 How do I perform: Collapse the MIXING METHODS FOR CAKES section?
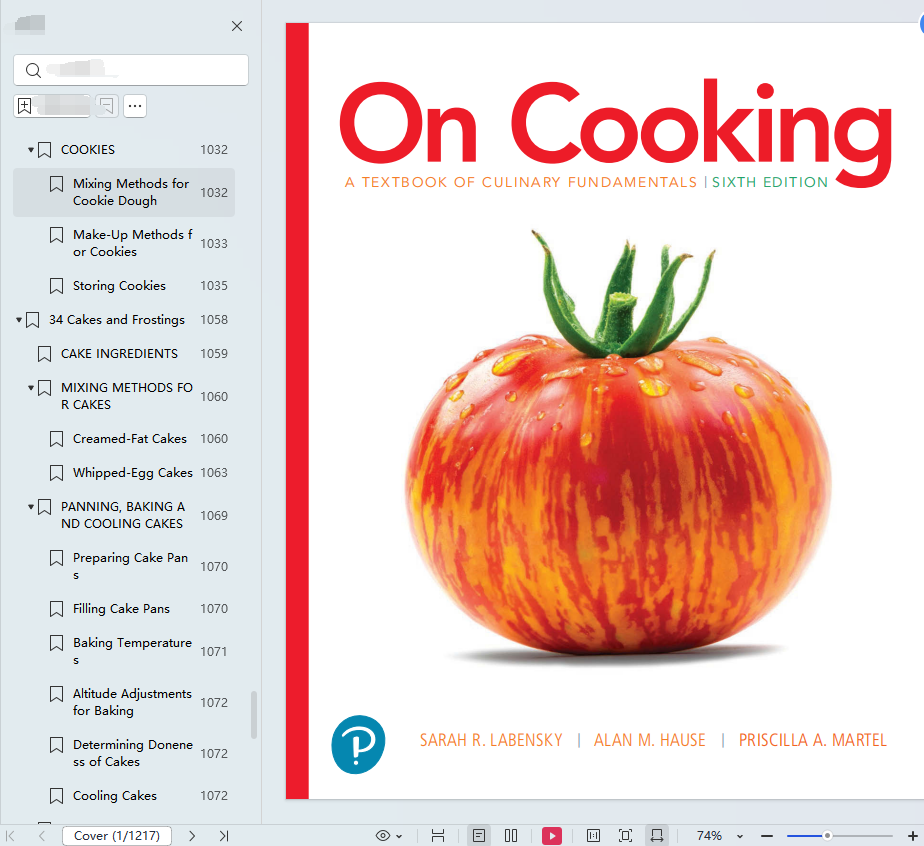click(31, 388)
